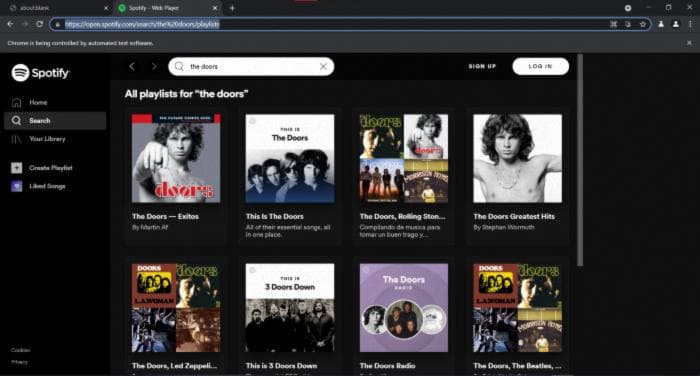Click the site lock icon in address bar
The image size is (700, 376).
58,24
